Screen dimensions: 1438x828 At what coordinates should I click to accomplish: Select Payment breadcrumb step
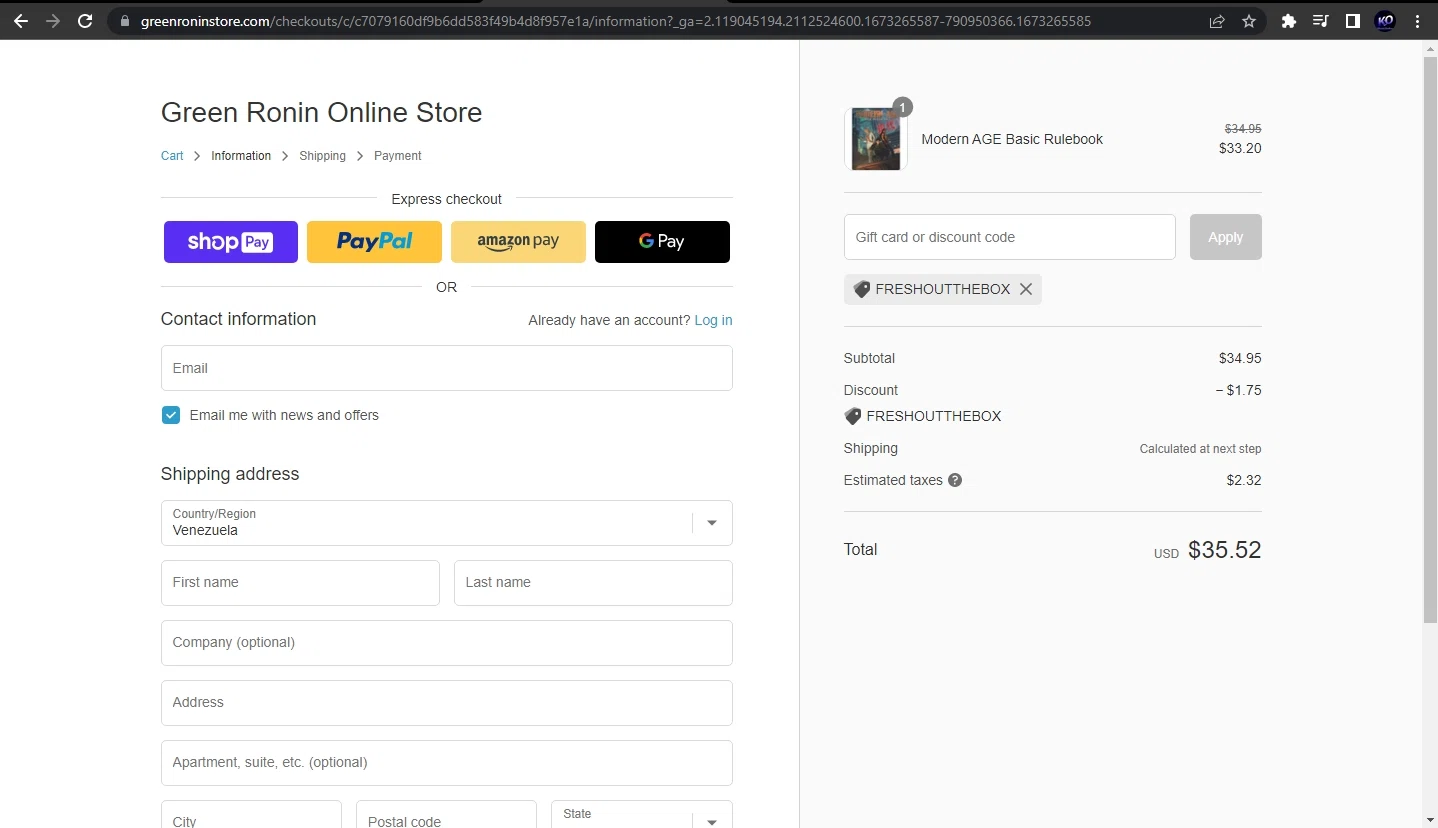(x=398, y=156)
